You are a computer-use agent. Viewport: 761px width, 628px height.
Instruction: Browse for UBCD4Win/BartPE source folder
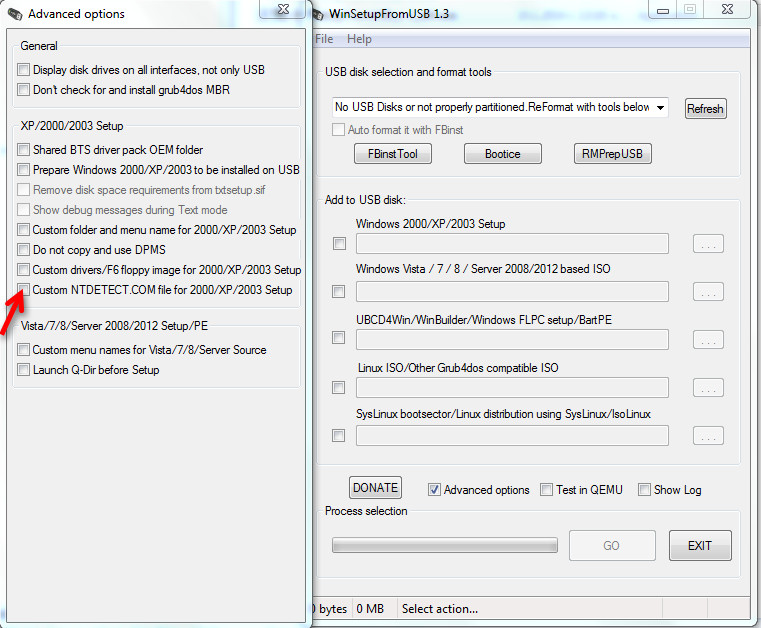pos(708,340)
